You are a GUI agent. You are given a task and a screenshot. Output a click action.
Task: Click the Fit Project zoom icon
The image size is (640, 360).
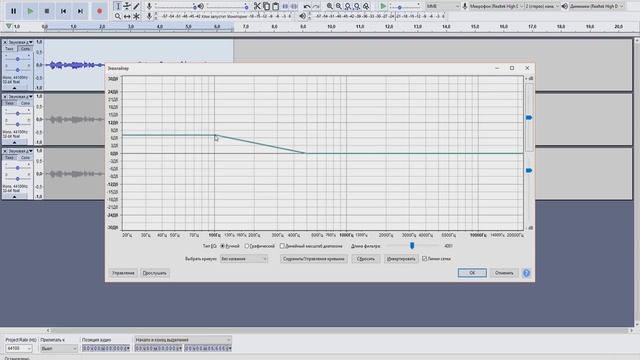tap(357, 6)
